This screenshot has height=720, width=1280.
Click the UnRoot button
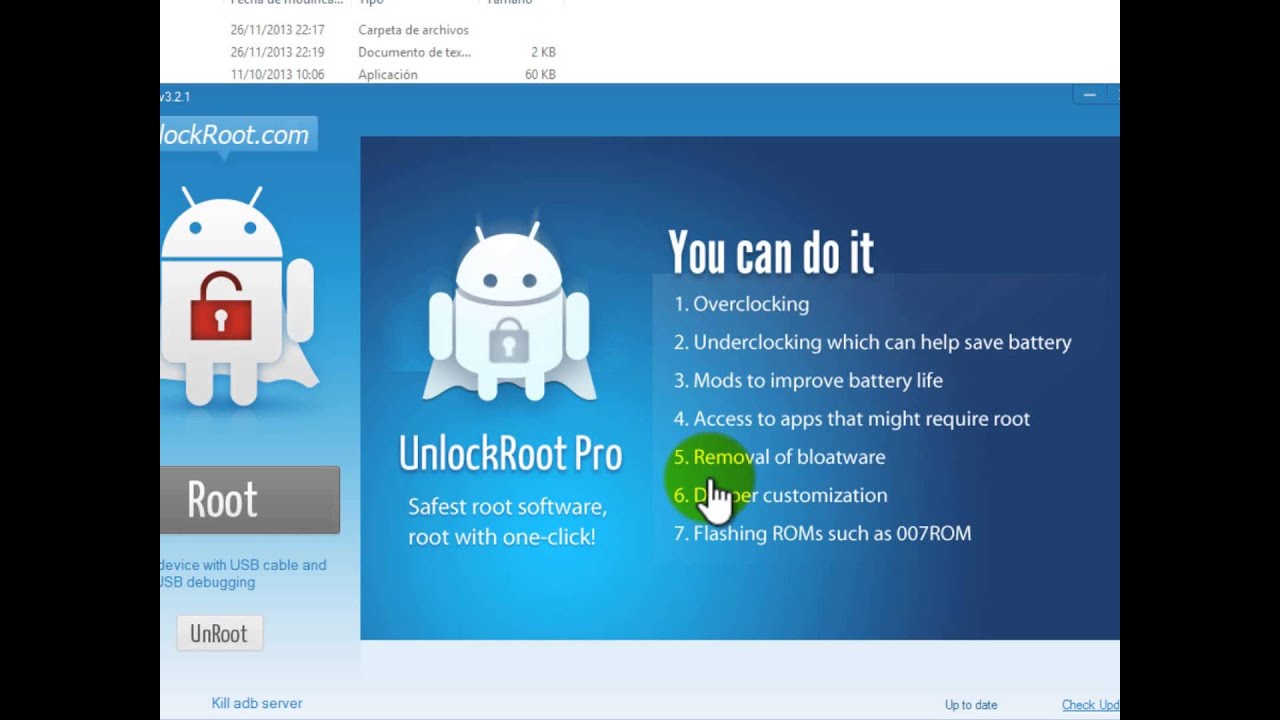220,634
